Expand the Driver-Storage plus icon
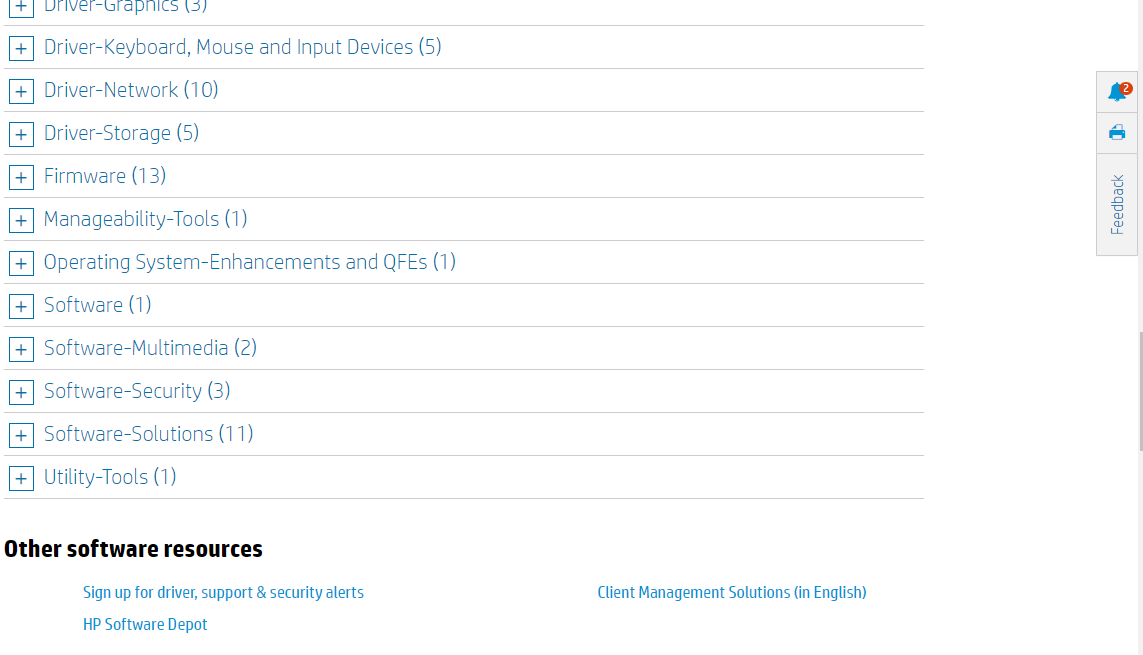This screenshot has height=655, width=1143. click(x=21, y=134)
